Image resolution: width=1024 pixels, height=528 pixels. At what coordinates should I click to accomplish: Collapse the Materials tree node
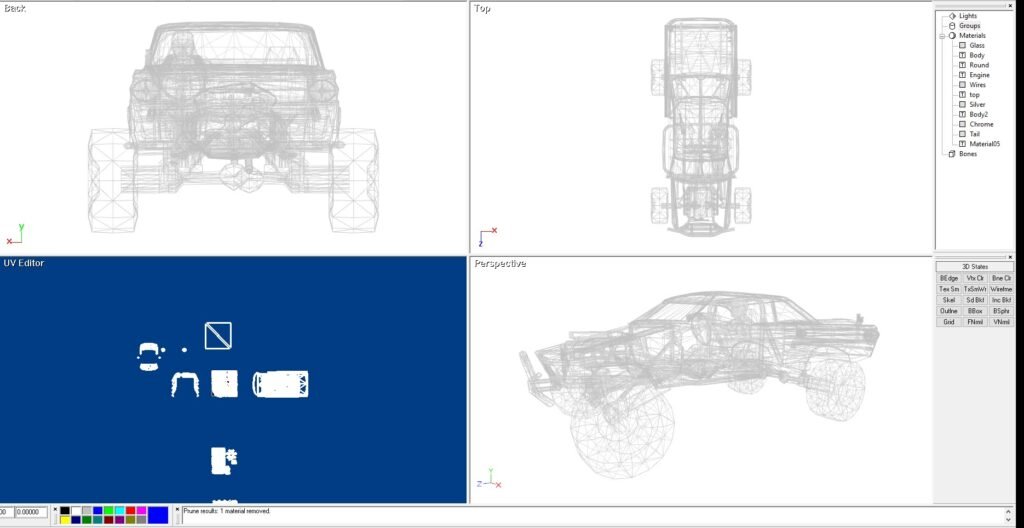pyautogui.click(x=941, y=36)
